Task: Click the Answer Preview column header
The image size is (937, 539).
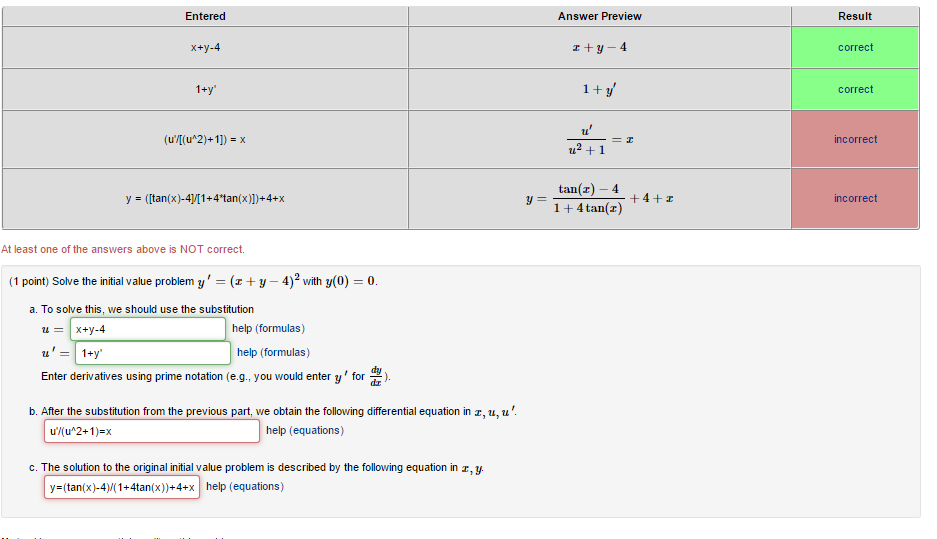Action: pyautogui.click(x=599, y=16)
